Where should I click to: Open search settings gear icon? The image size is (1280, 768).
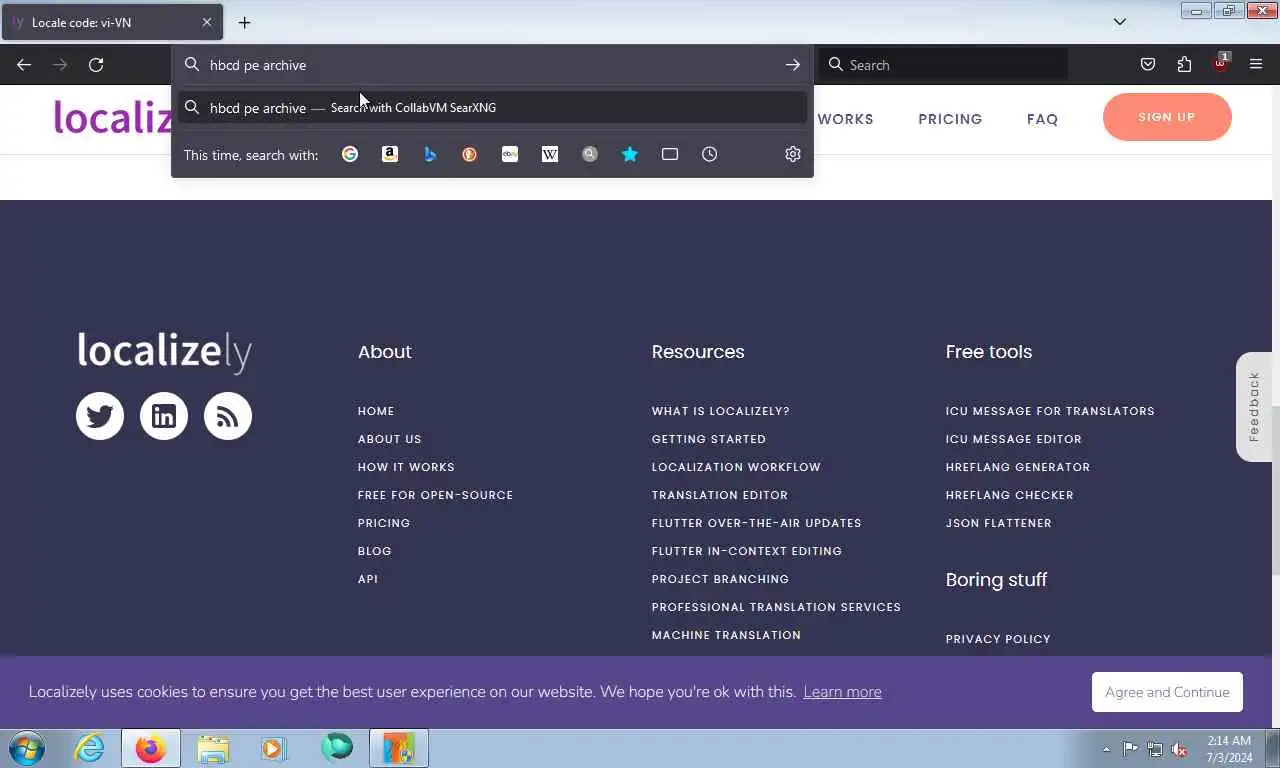coord(793,154)
